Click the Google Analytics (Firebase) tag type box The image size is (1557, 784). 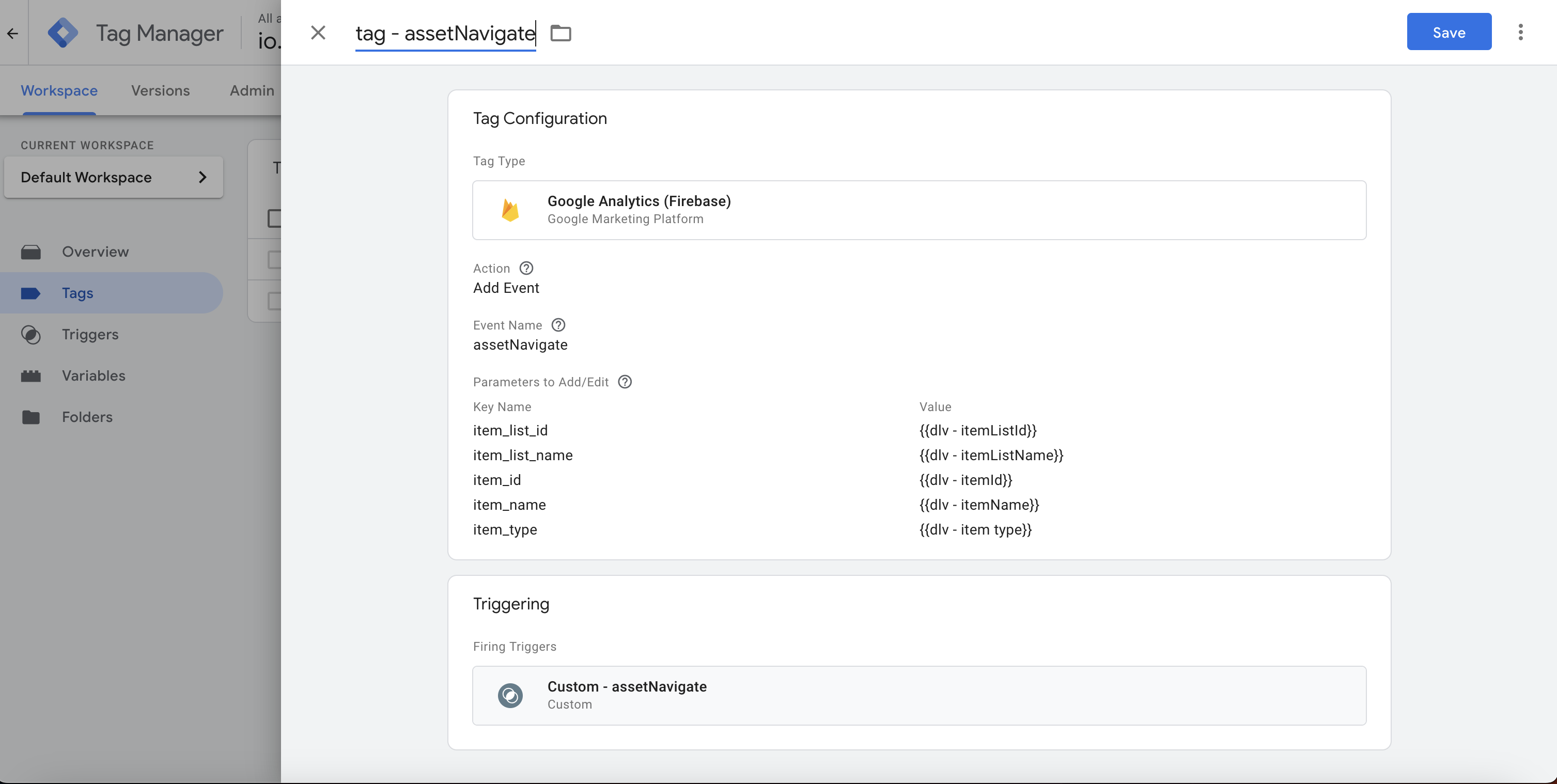[918, 210]
